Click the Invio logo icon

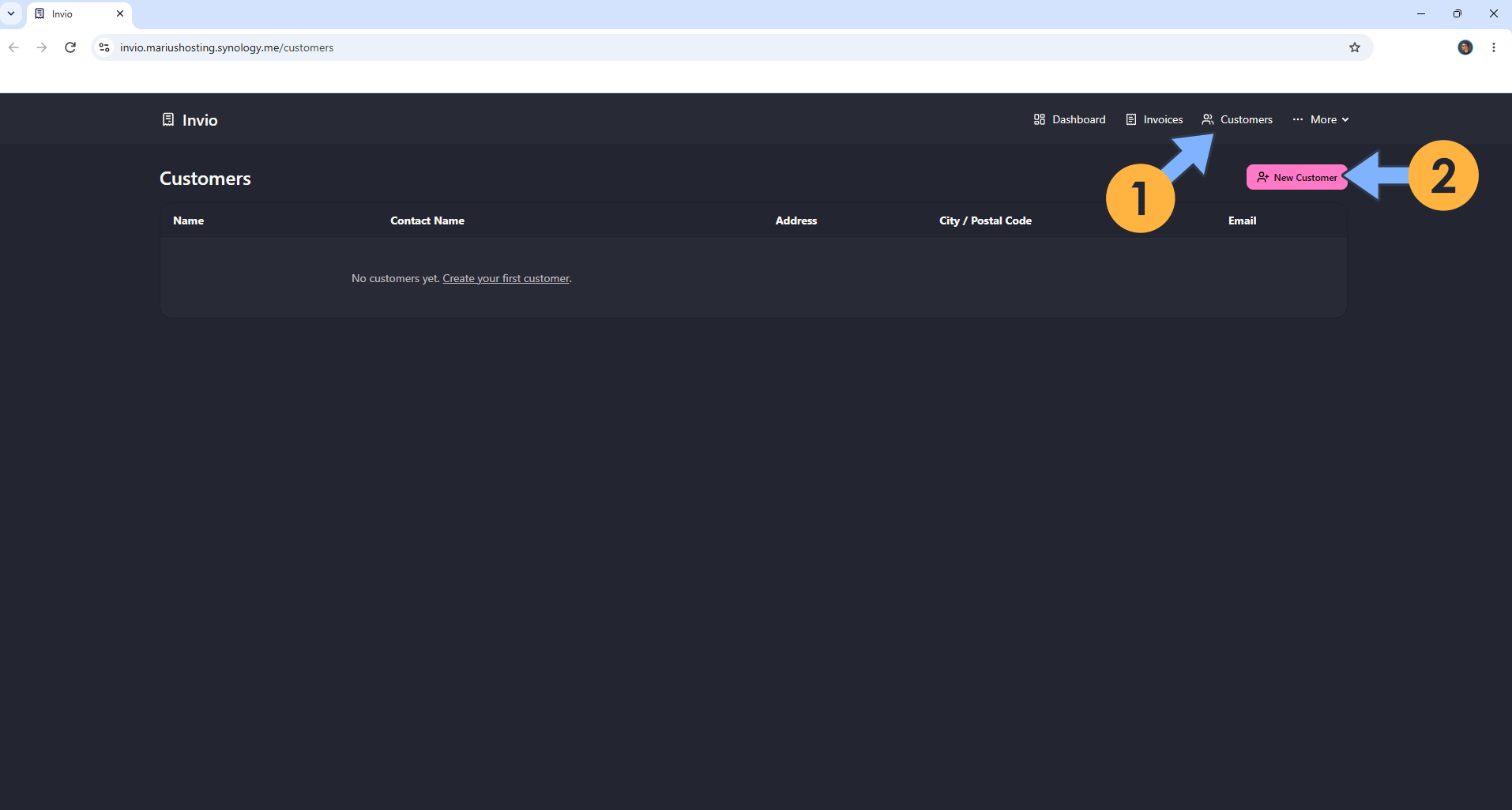pos(168,119)
